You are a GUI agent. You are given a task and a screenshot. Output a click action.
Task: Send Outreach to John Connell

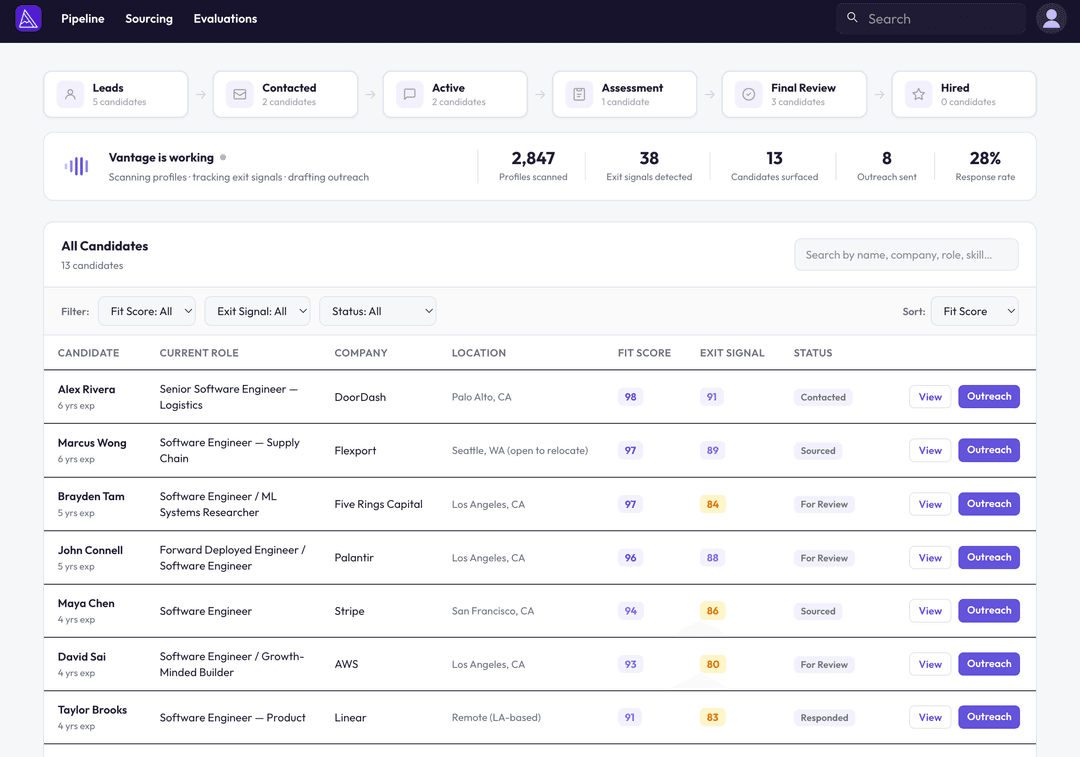tap(989, 558)
